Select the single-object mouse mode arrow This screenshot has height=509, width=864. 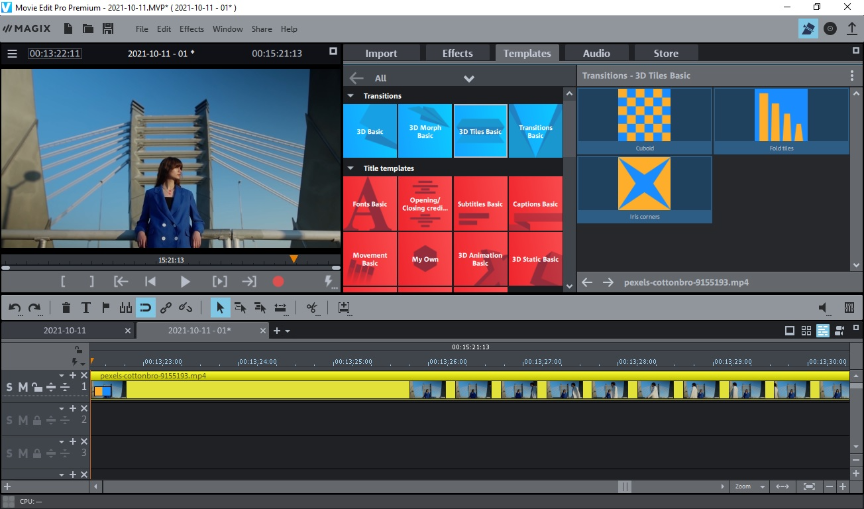(220, 308)
